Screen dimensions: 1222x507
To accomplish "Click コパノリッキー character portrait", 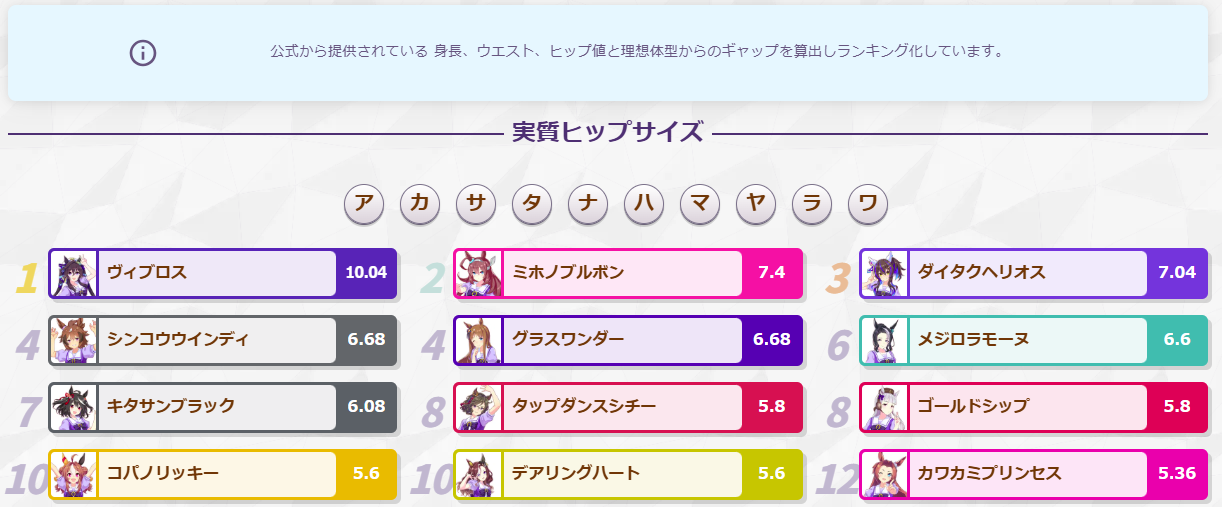I will click(73, 474).
